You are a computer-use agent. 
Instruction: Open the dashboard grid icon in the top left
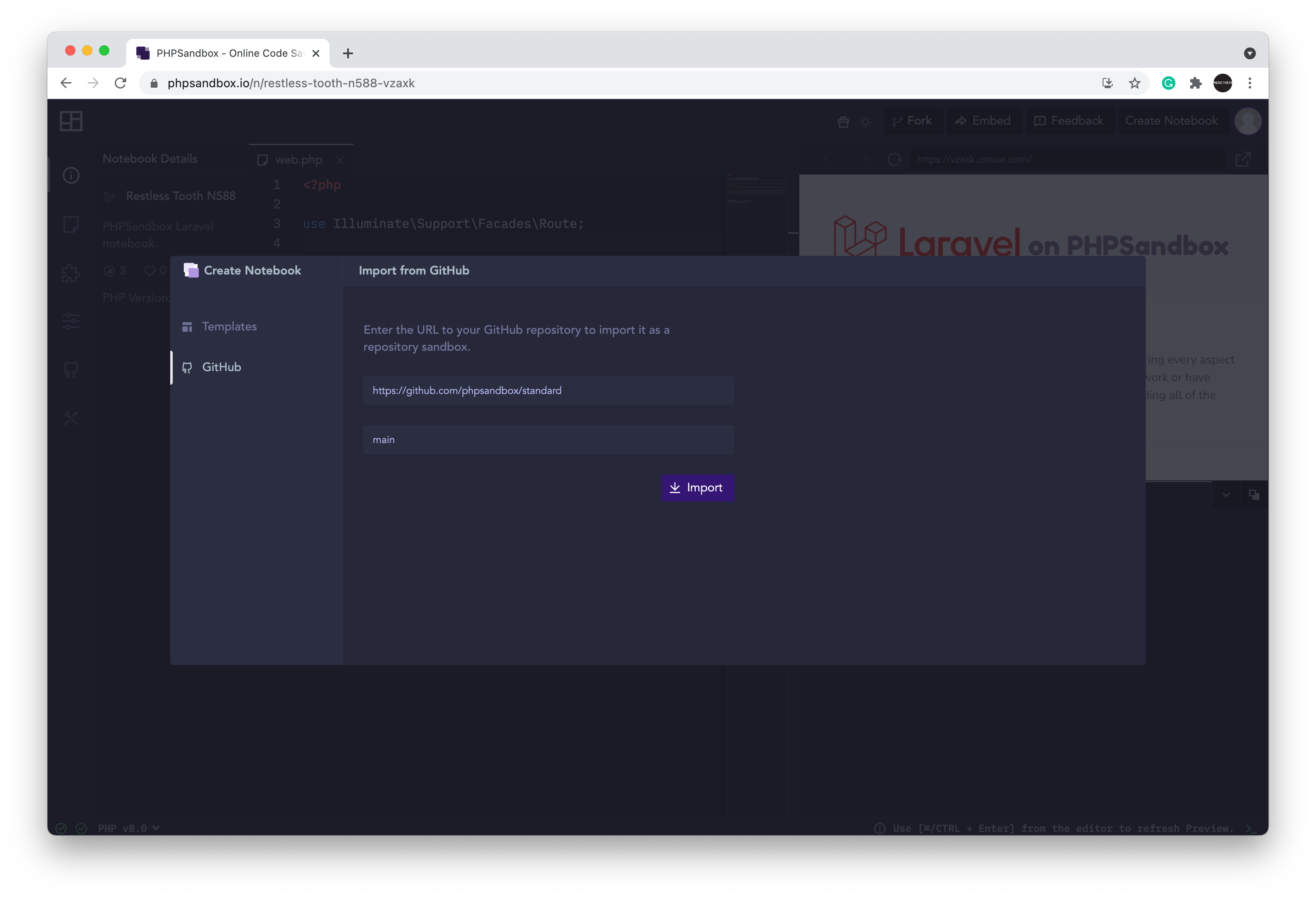[x=72, y=121]
